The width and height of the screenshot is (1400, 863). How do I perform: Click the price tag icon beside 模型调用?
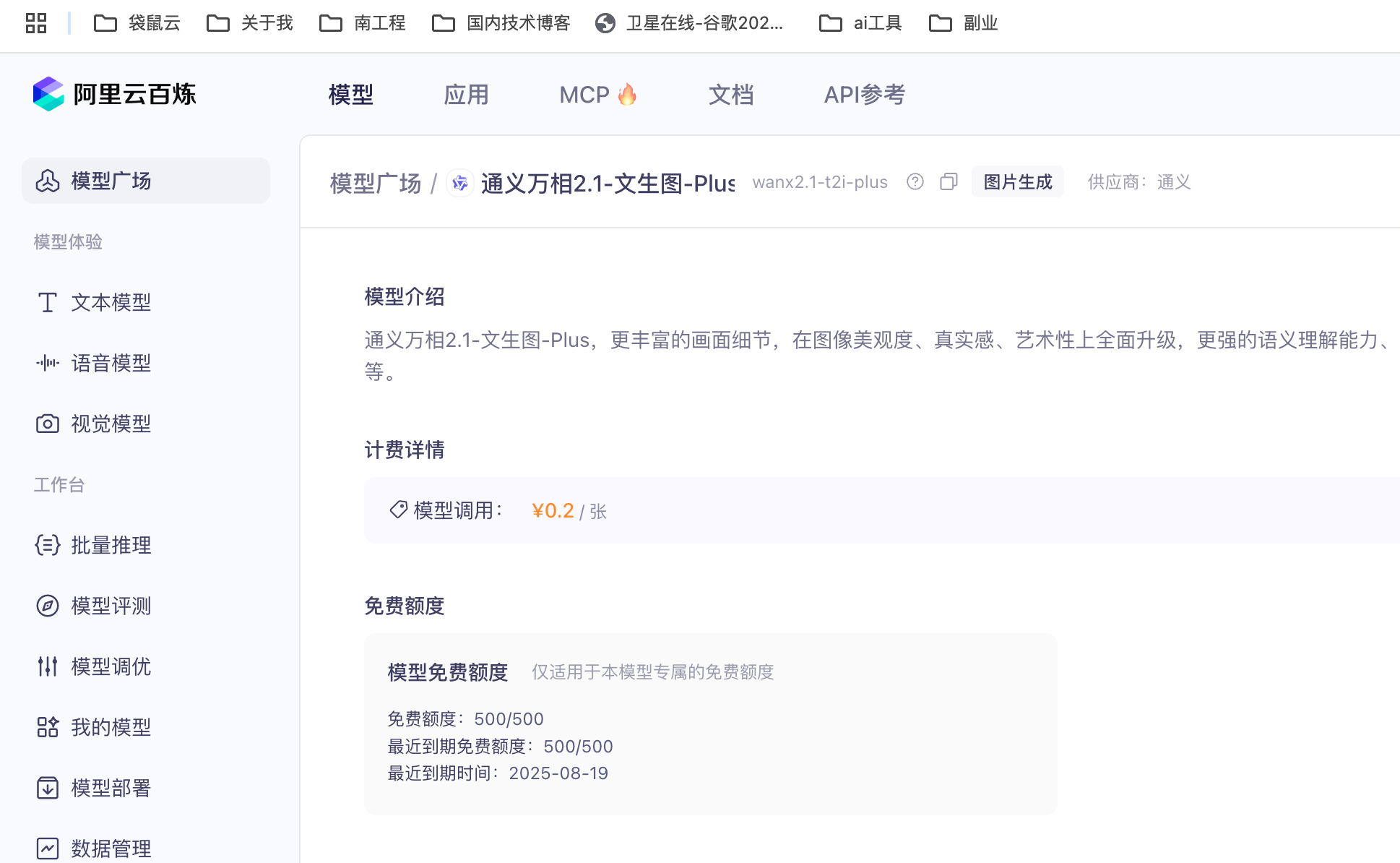(398, 510)
